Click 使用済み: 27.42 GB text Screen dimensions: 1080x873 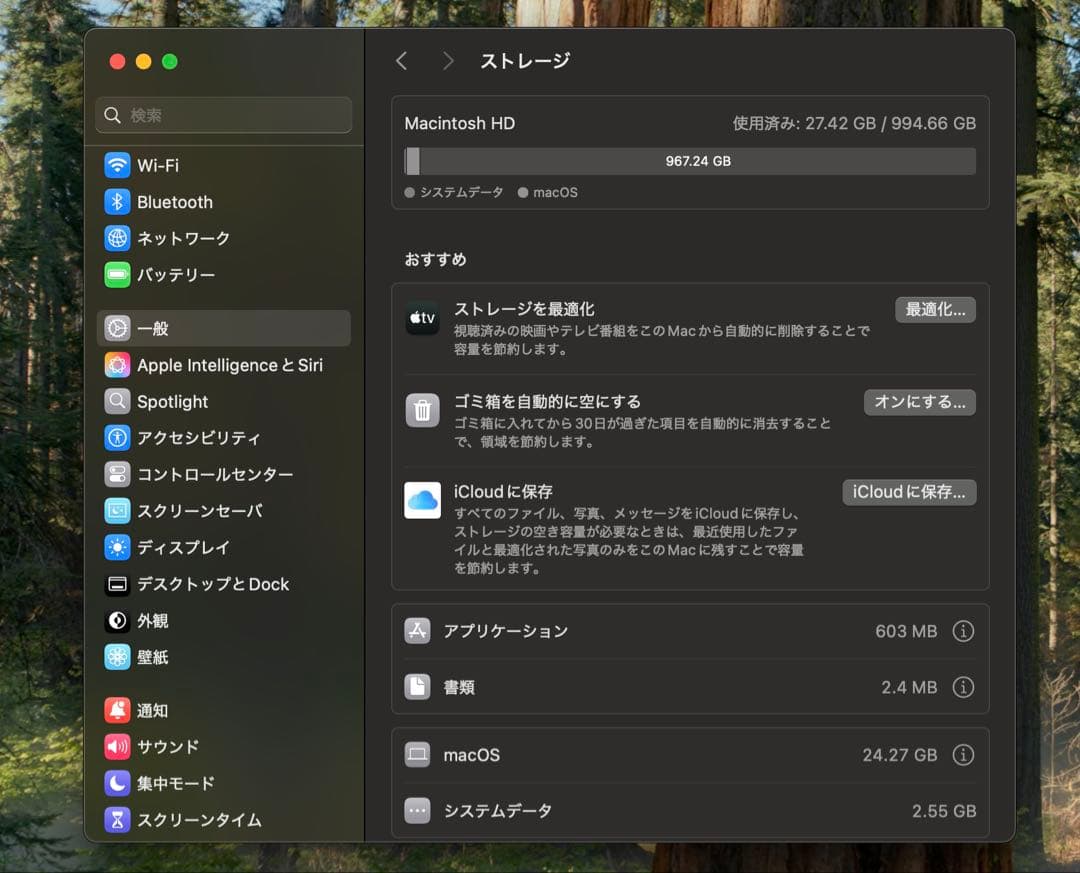click(804, 123)
